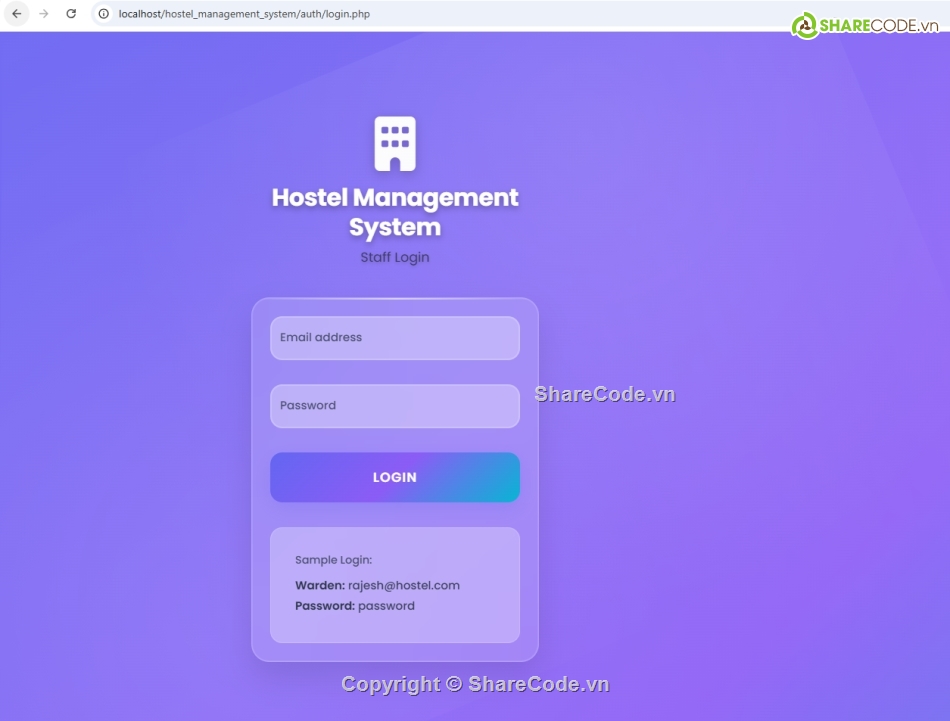The image size is (950, 721).
Task: Click the bold Password label in sample box
Action: coord(325,606)
